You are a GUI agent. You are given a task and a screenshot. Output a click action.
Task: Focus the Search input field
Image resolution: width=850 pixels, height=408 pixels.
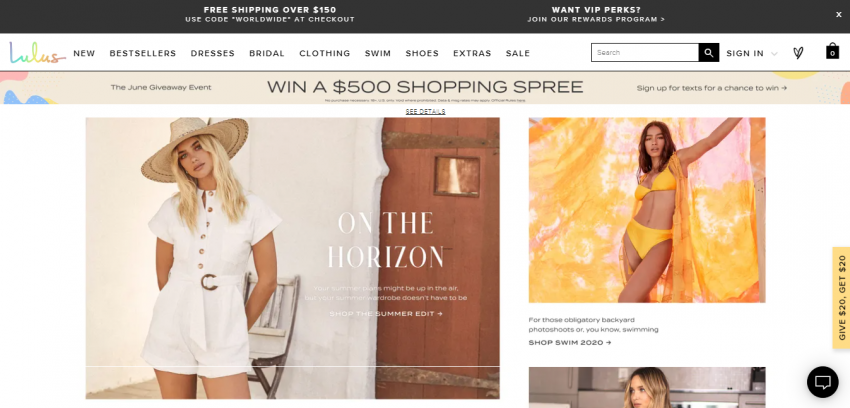tap(645, 53)
